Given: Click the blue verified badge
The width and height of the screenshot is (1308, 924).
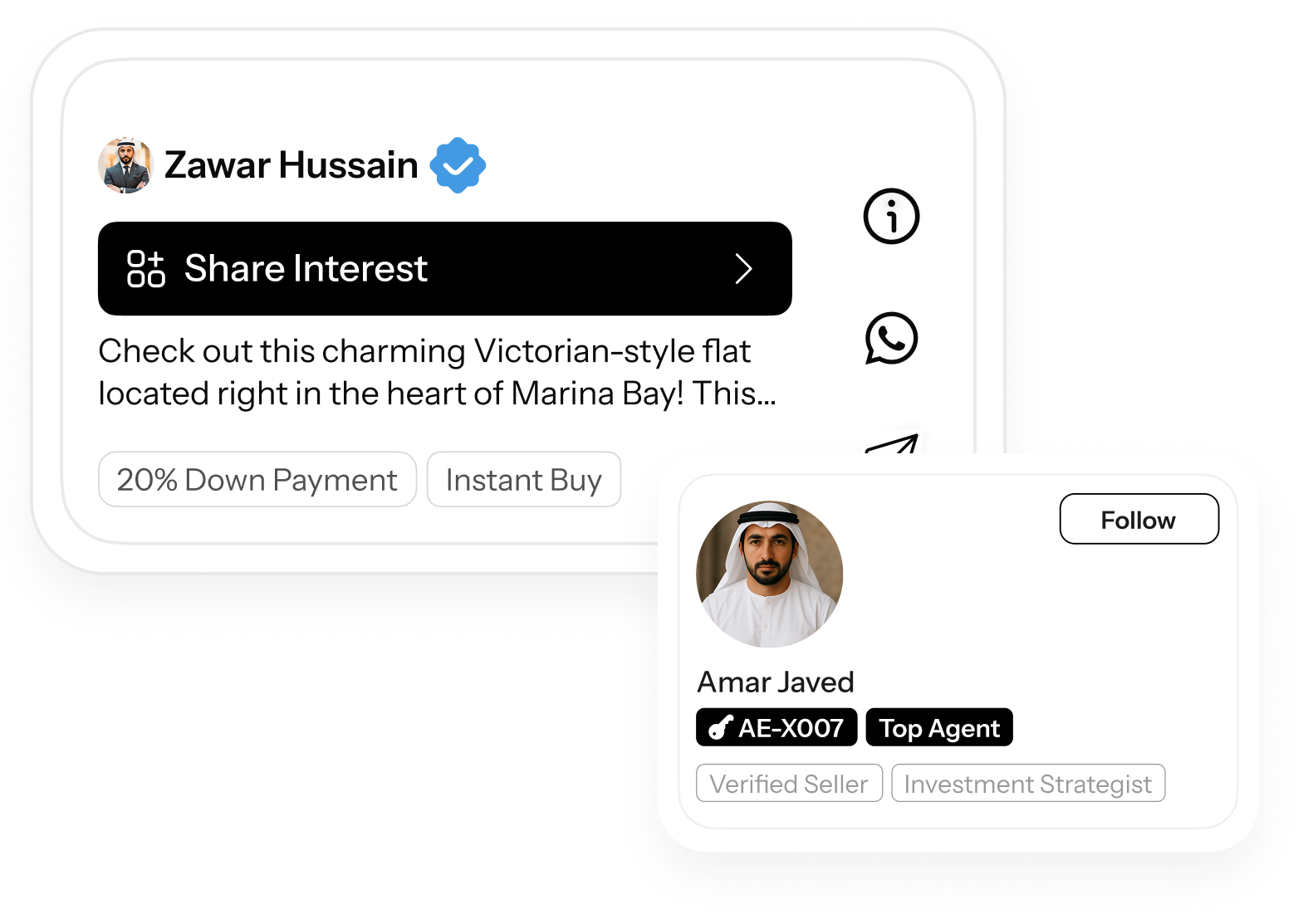Looking at the screenshot, I should point(458,165).
